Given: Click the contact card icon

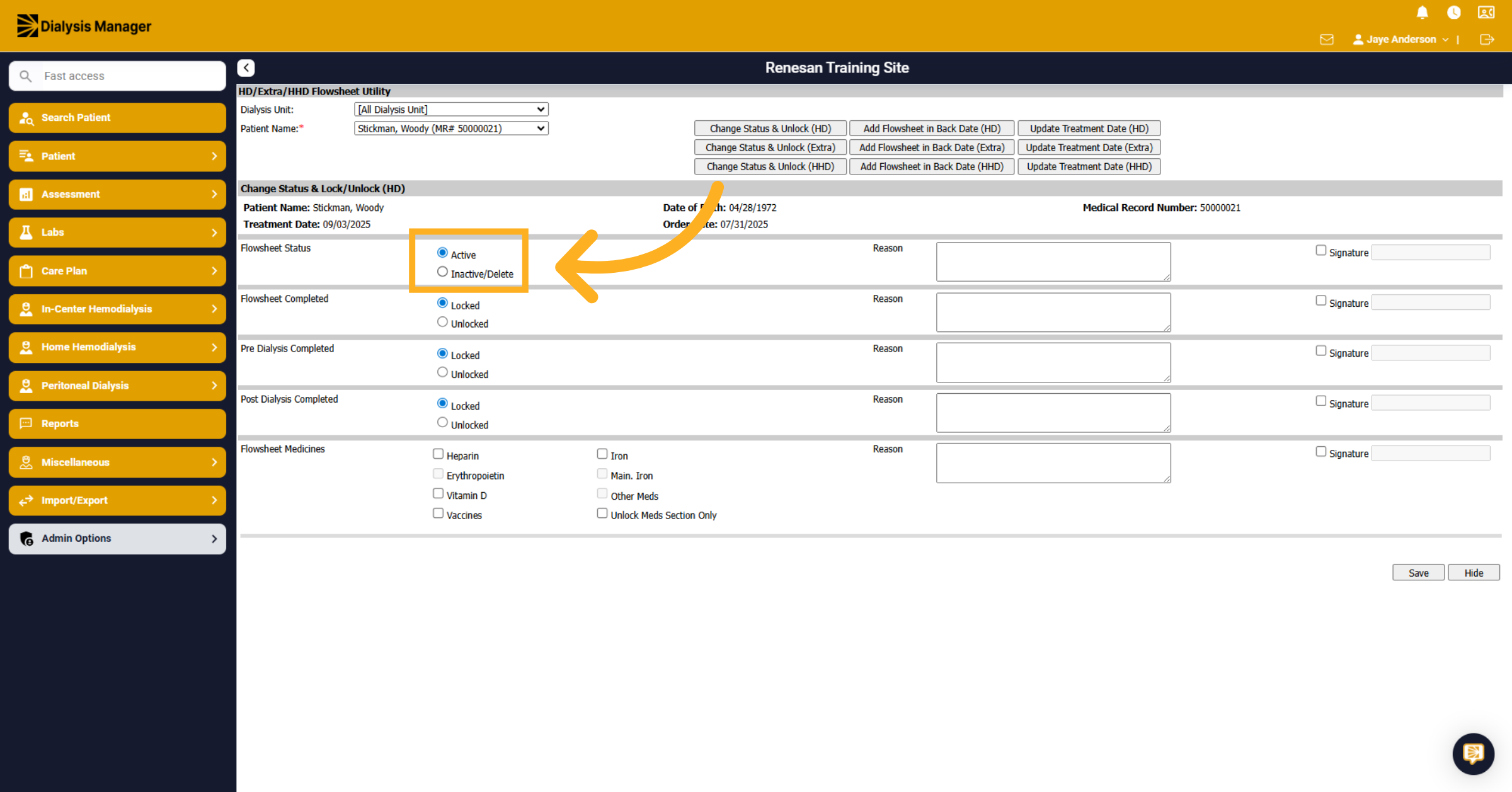Looking at the screenshot, I should pos(1486,13).
